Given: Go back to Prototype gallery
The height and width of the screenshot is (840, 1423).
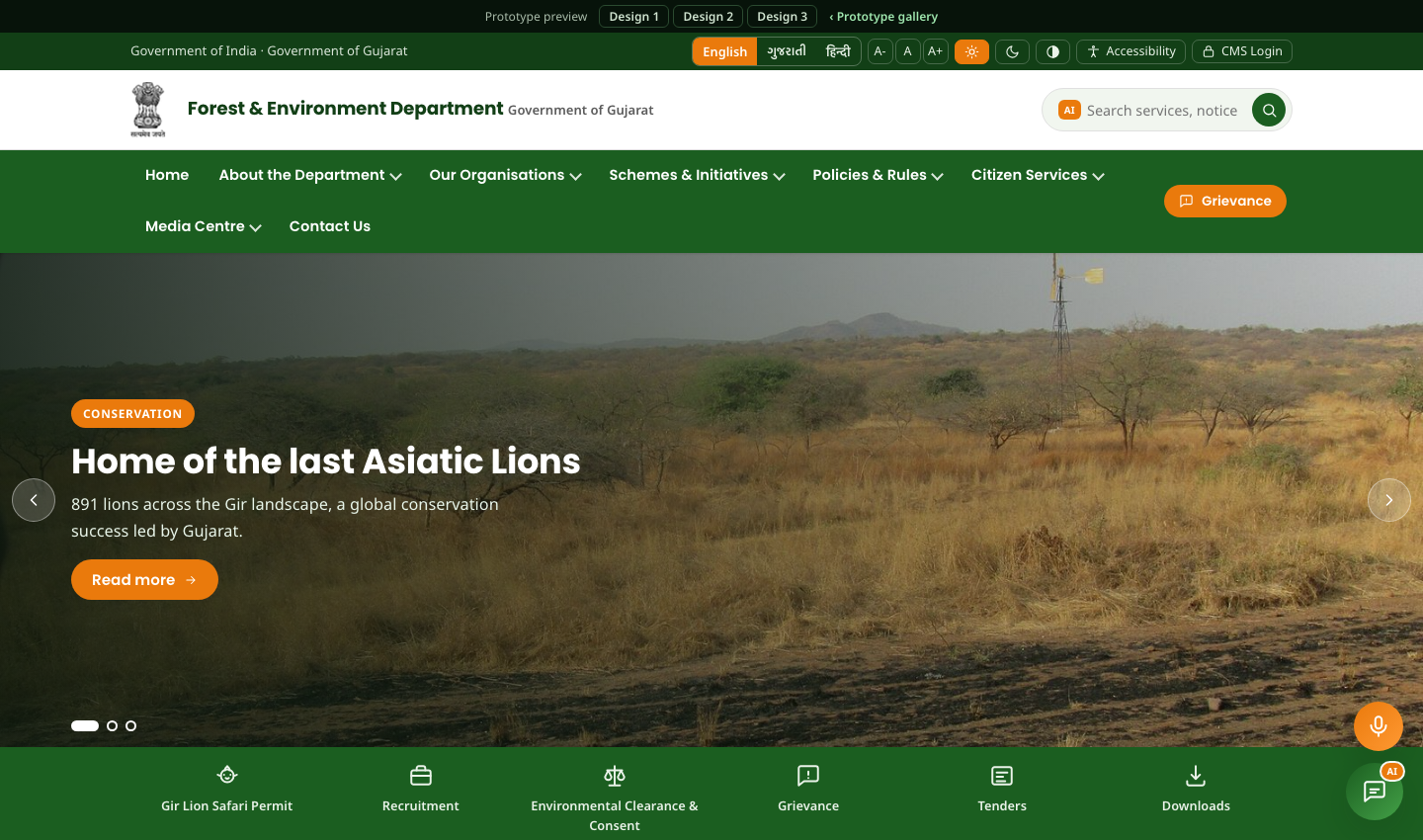Looking at the screenshot, I should [x=883, y=17].
